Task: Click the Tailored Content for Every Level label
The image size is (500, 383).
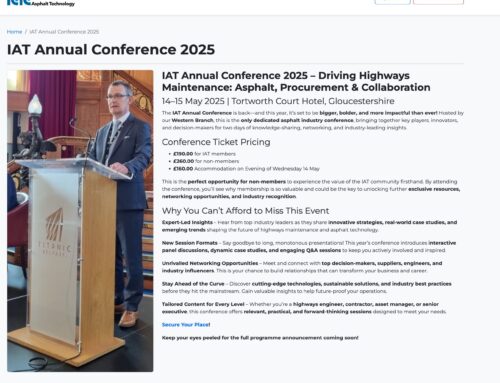Action: click(x=203, y=304)
